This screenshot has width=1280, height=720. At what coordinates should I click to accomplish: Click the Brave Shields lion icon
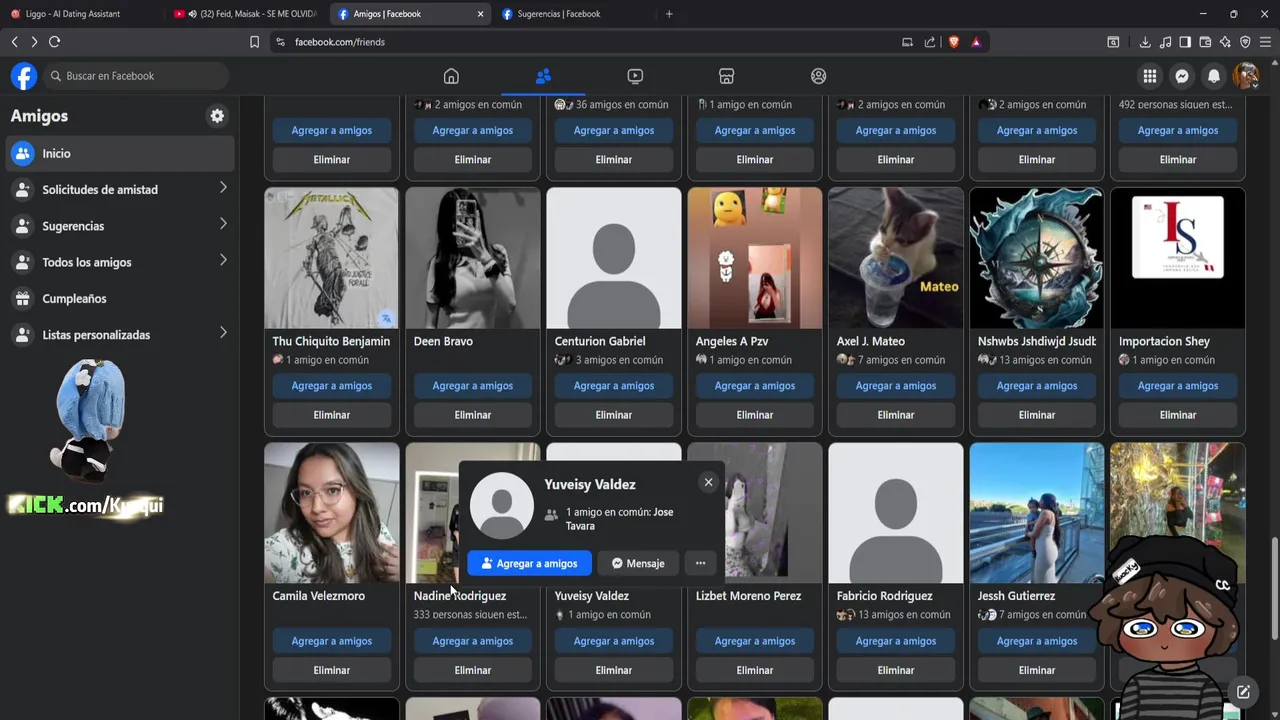pyautogui.click(x=953, y=42)
